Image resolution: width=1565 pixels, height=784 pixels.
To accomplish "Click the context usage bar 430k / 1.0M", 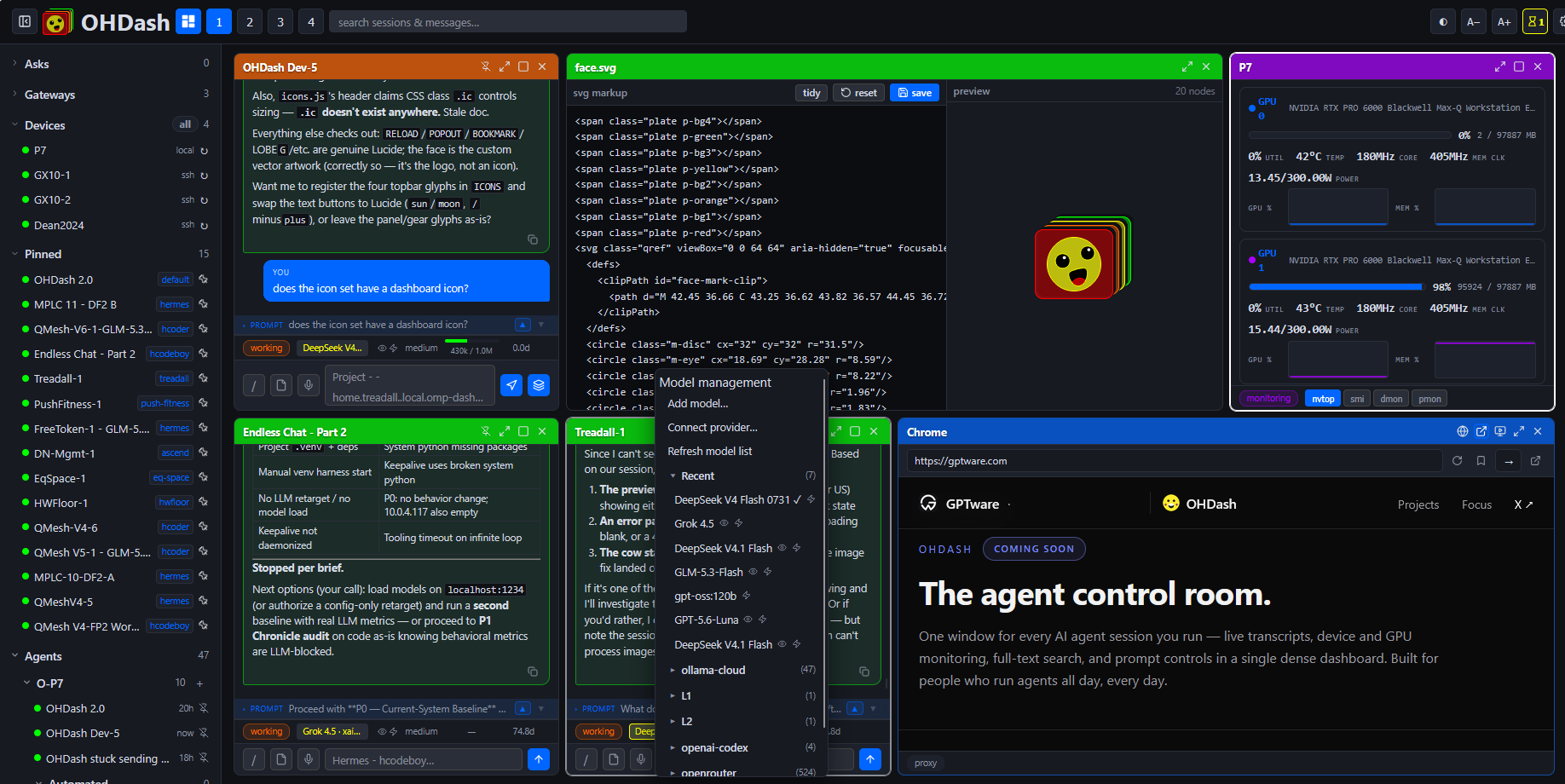I will pos(471,347).
